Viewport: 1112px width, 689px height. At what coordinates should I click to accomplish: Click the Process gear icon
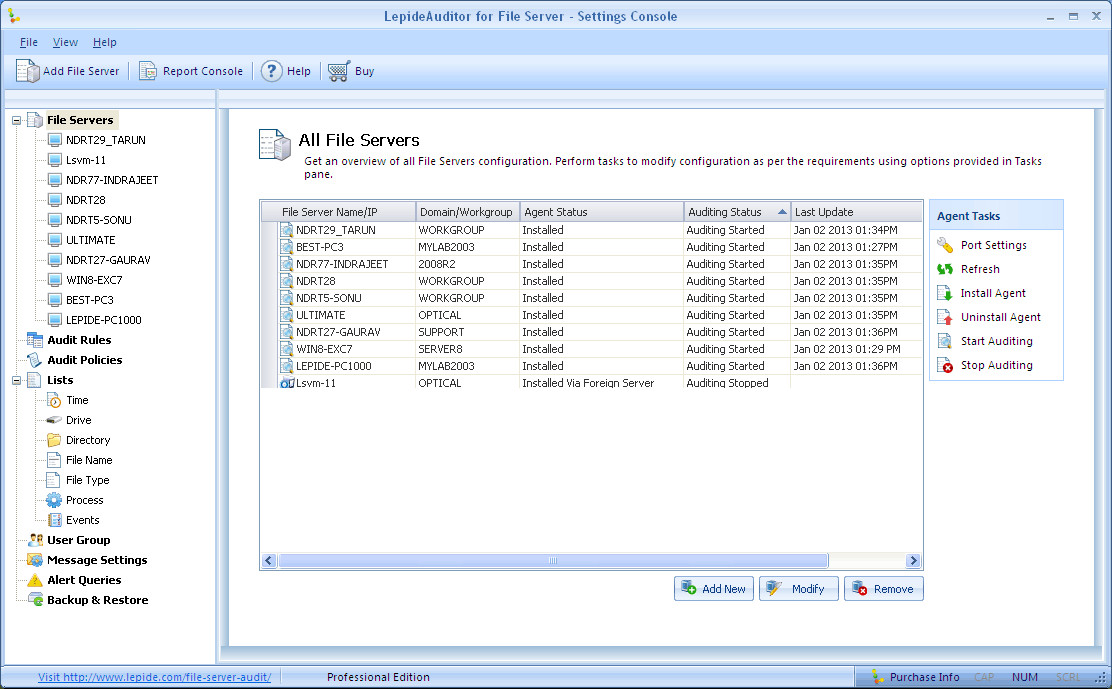tap(54, 500)
